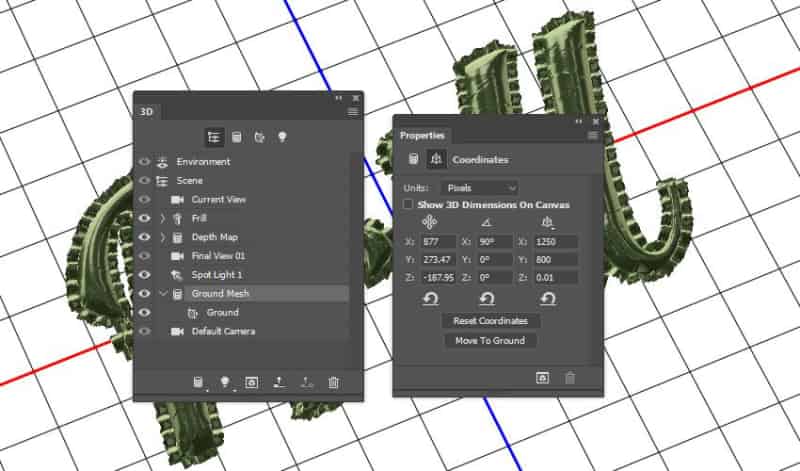Toggle visibility of Default Camera

(144, 331)
